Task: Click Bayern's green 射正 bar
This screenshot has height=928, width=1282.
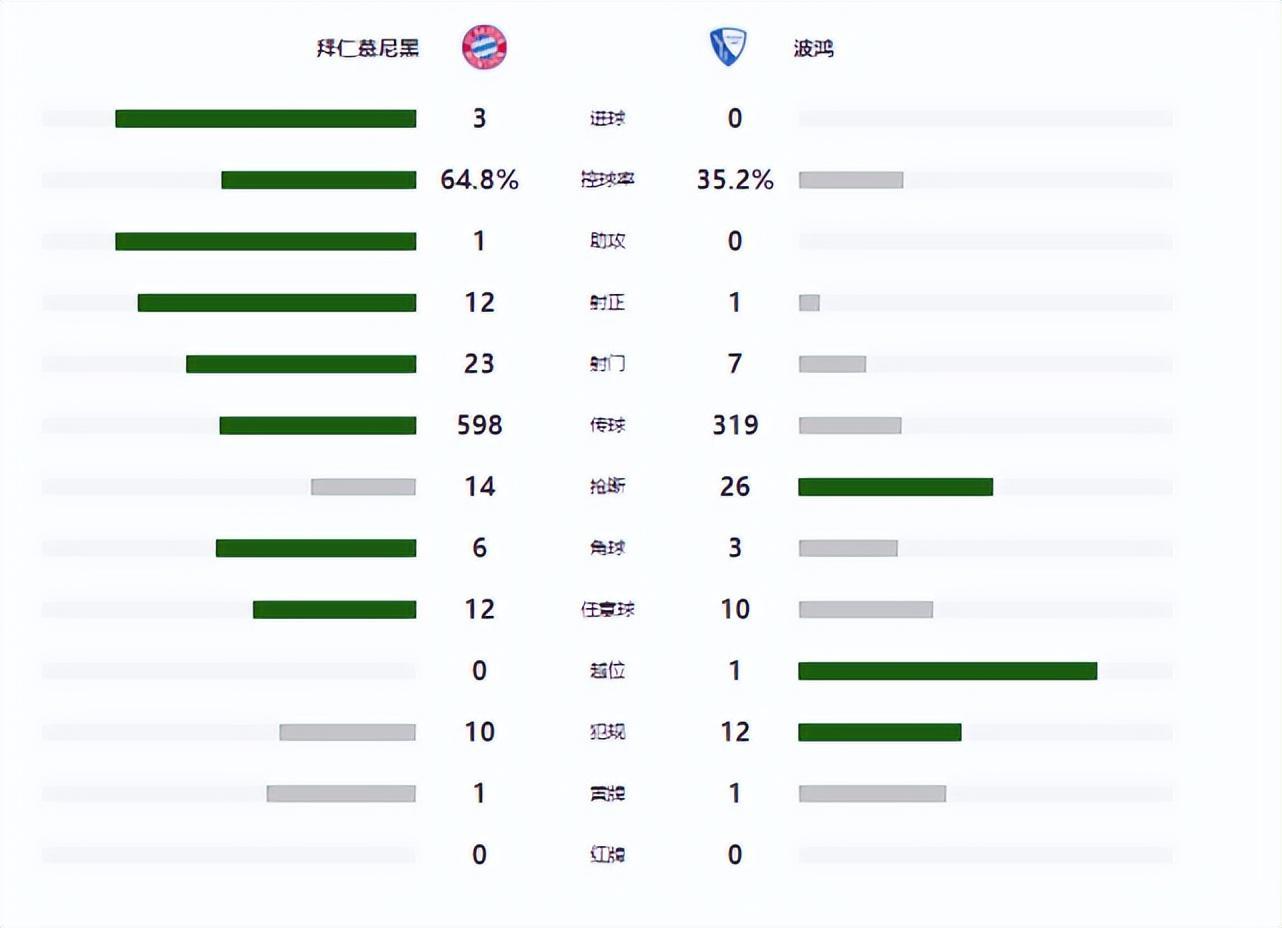Action: point(277,303)
